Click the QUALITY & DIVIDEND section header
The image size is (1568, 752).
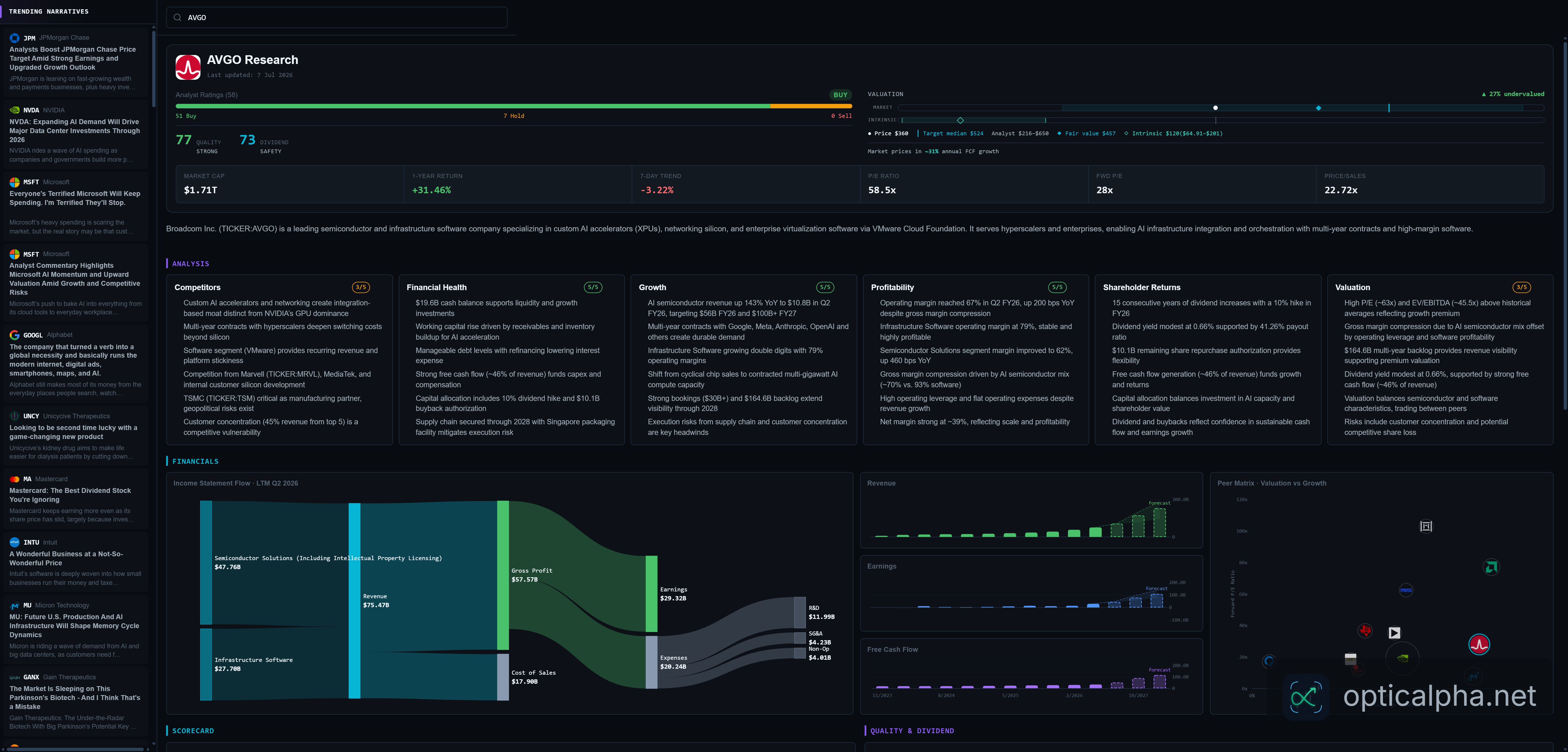[x=912, y=731]
